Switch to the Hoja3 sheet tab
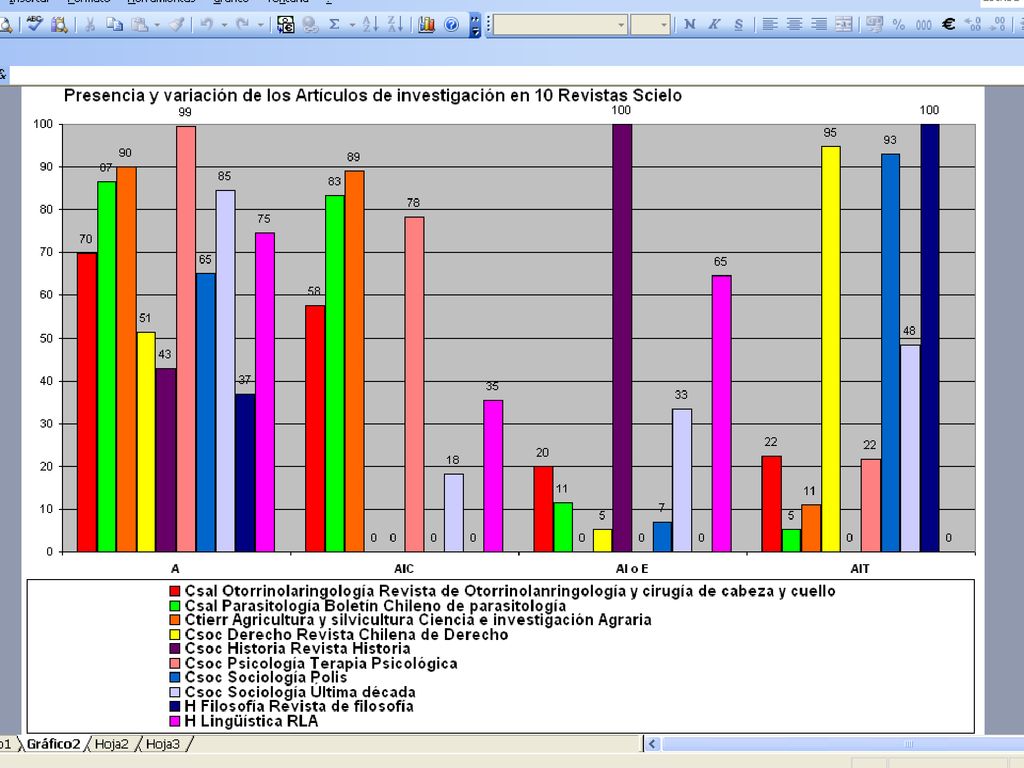The image size is (1024, 768). click(x=163, y=744)
